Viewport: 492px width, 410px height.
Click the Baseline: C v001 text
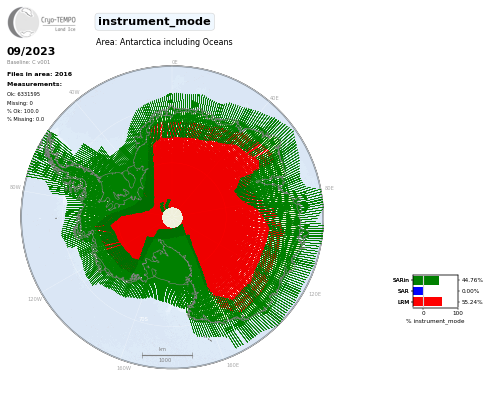[x=28, y=62]
